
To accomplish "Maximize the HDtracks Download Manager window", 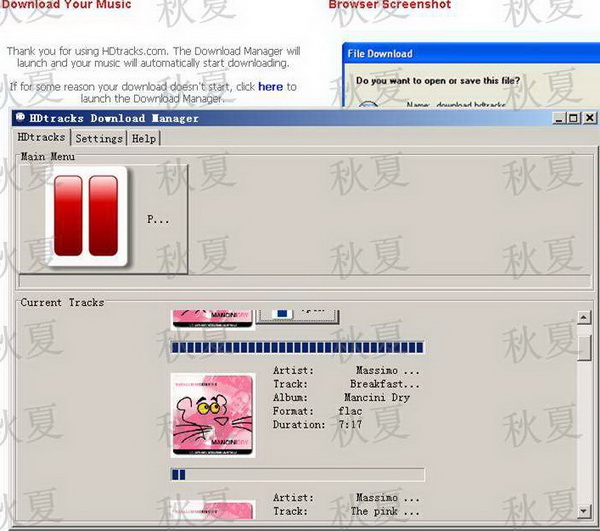I will [x=574, y=118].
